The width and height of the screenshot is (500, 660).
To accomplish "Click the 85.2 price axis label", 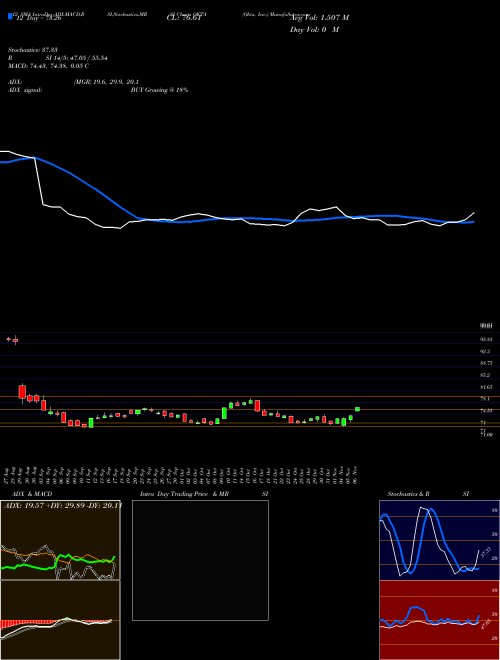I will pyautogui.click(x=485, y=374).
